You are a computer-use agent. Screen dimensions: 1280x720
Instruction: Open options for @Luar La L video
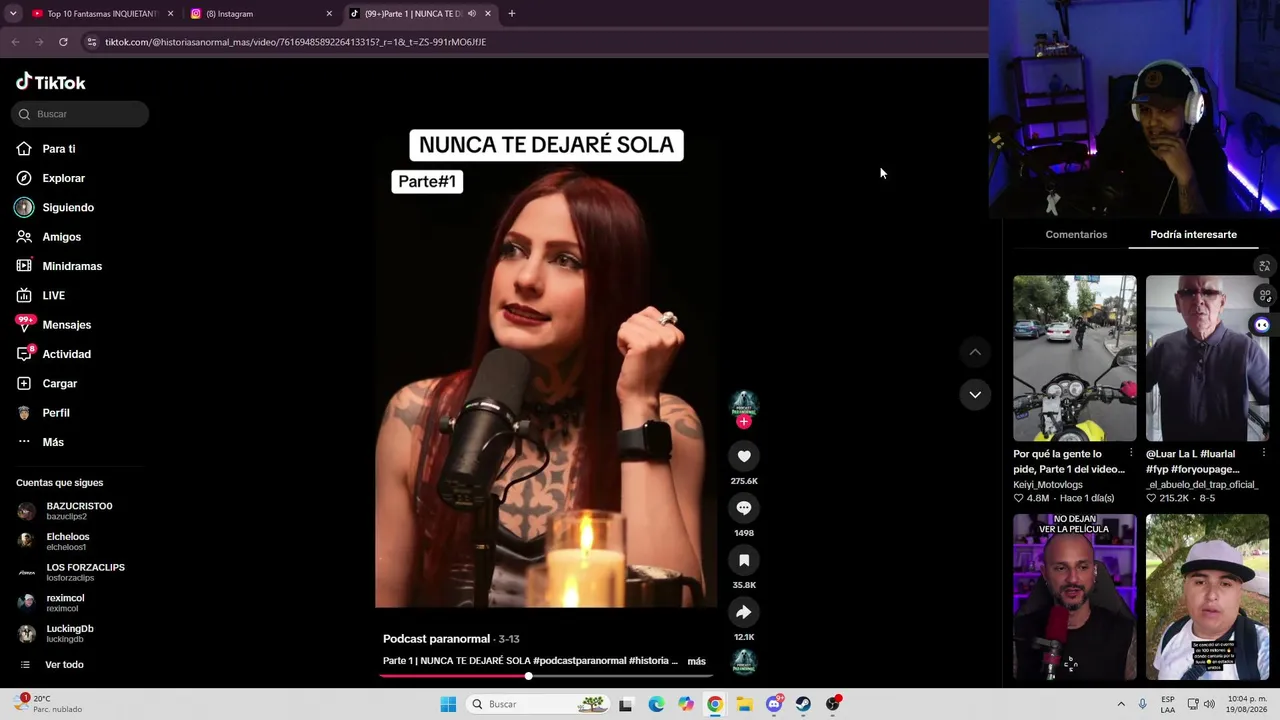point(1264,453)
